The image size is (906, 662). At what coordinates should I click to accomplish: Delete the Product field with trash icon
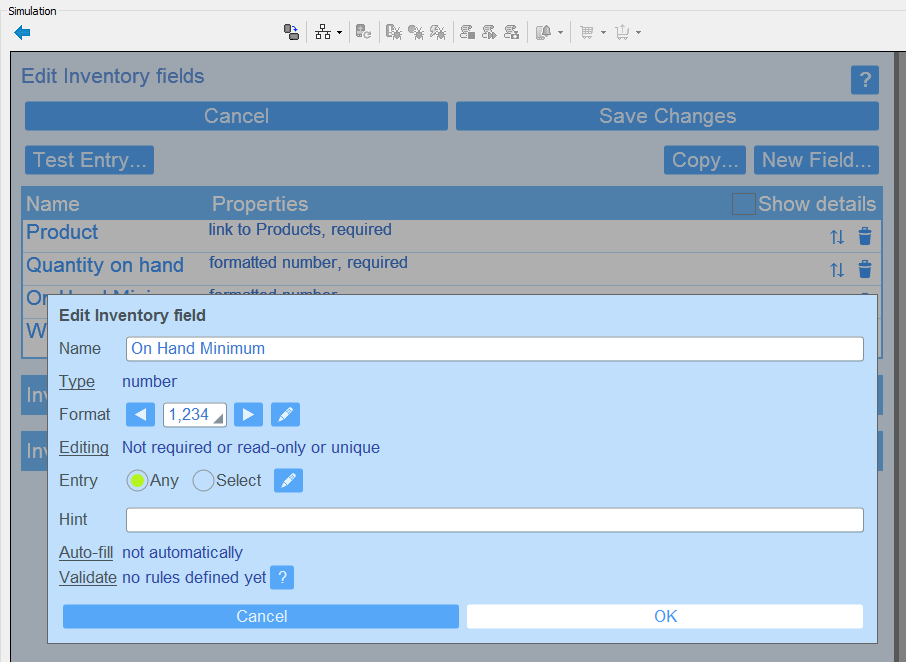pyautogui.click(x=865, y=237)
